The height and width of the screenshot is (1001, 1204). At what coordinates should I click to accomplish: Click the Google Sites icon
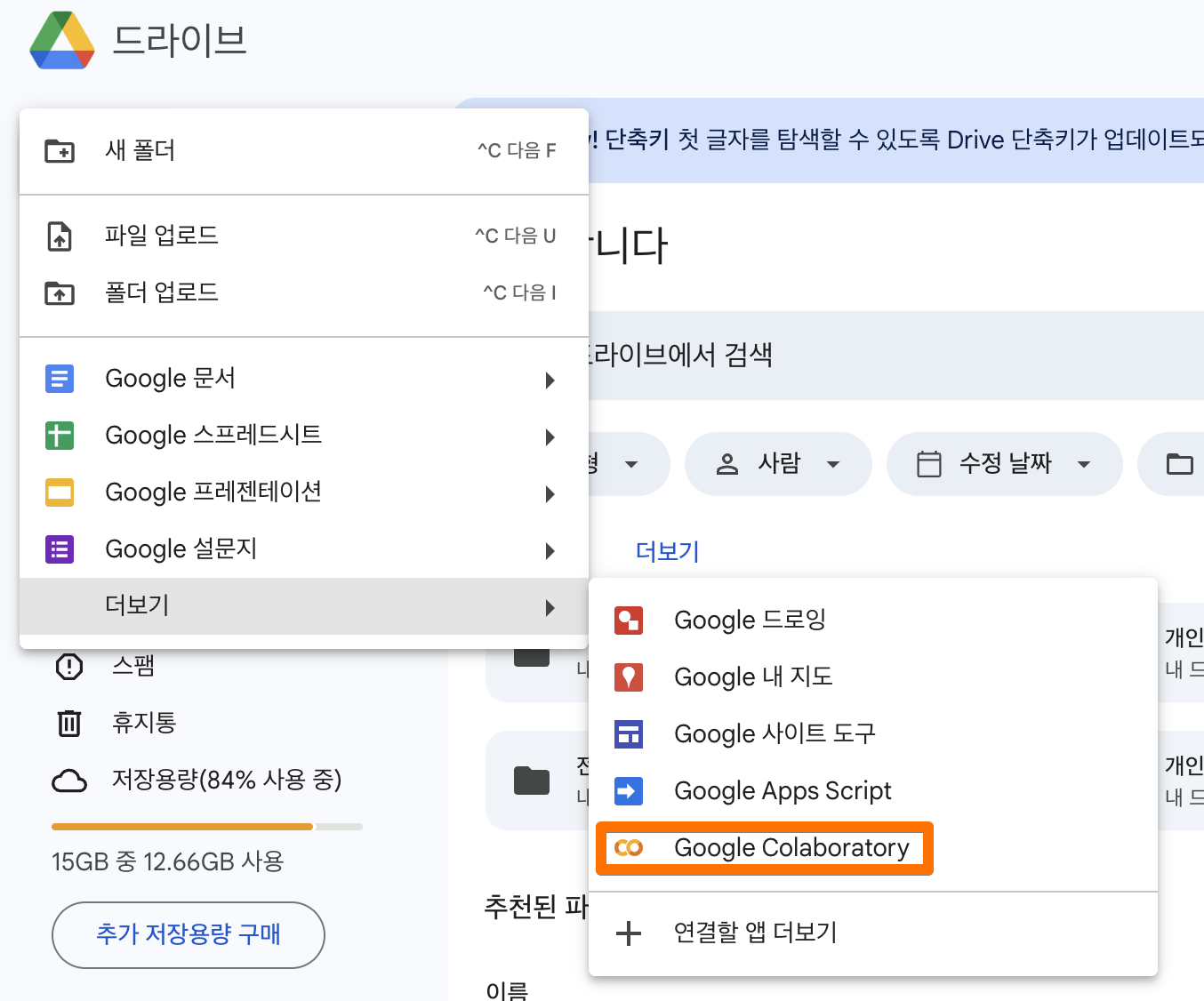click(629, 734)
